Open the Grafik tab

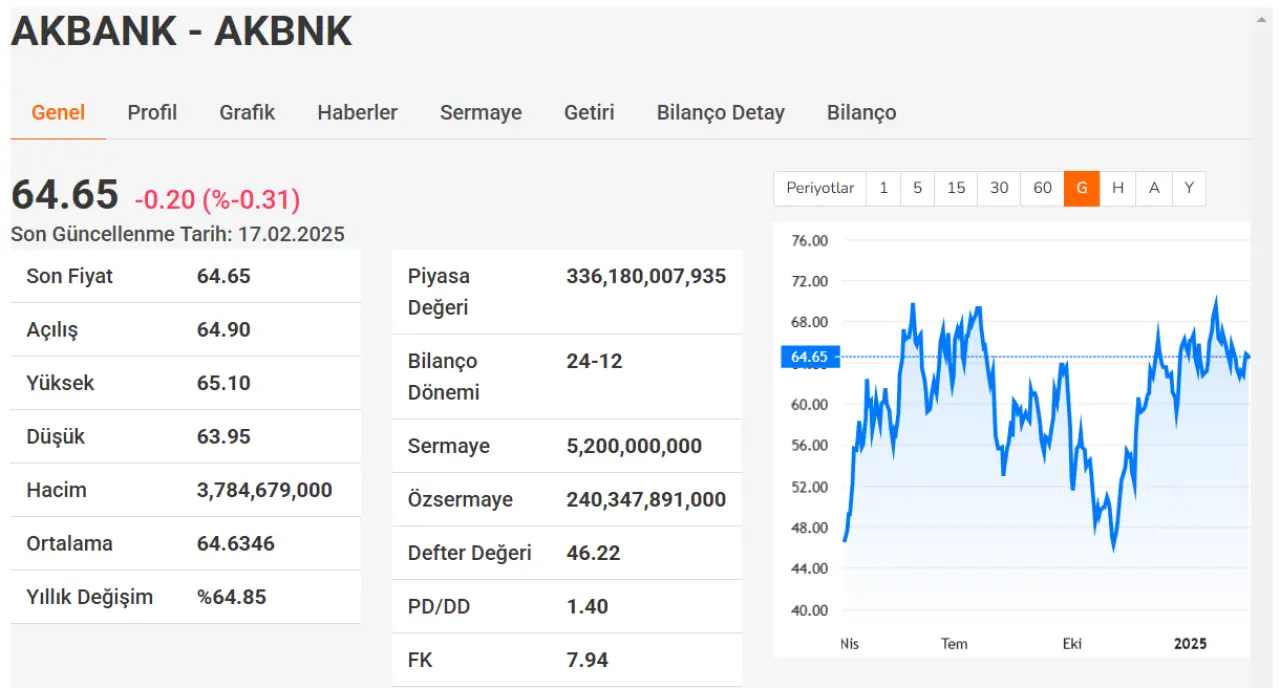[x=247, y=113]
